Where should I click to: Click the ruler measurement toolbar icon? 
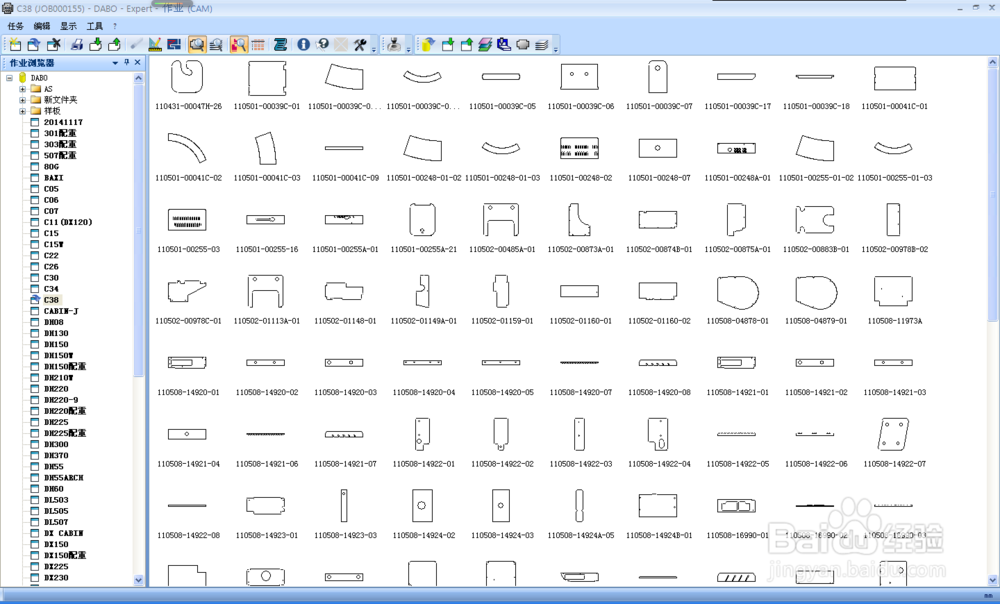[x=155, y=44]
